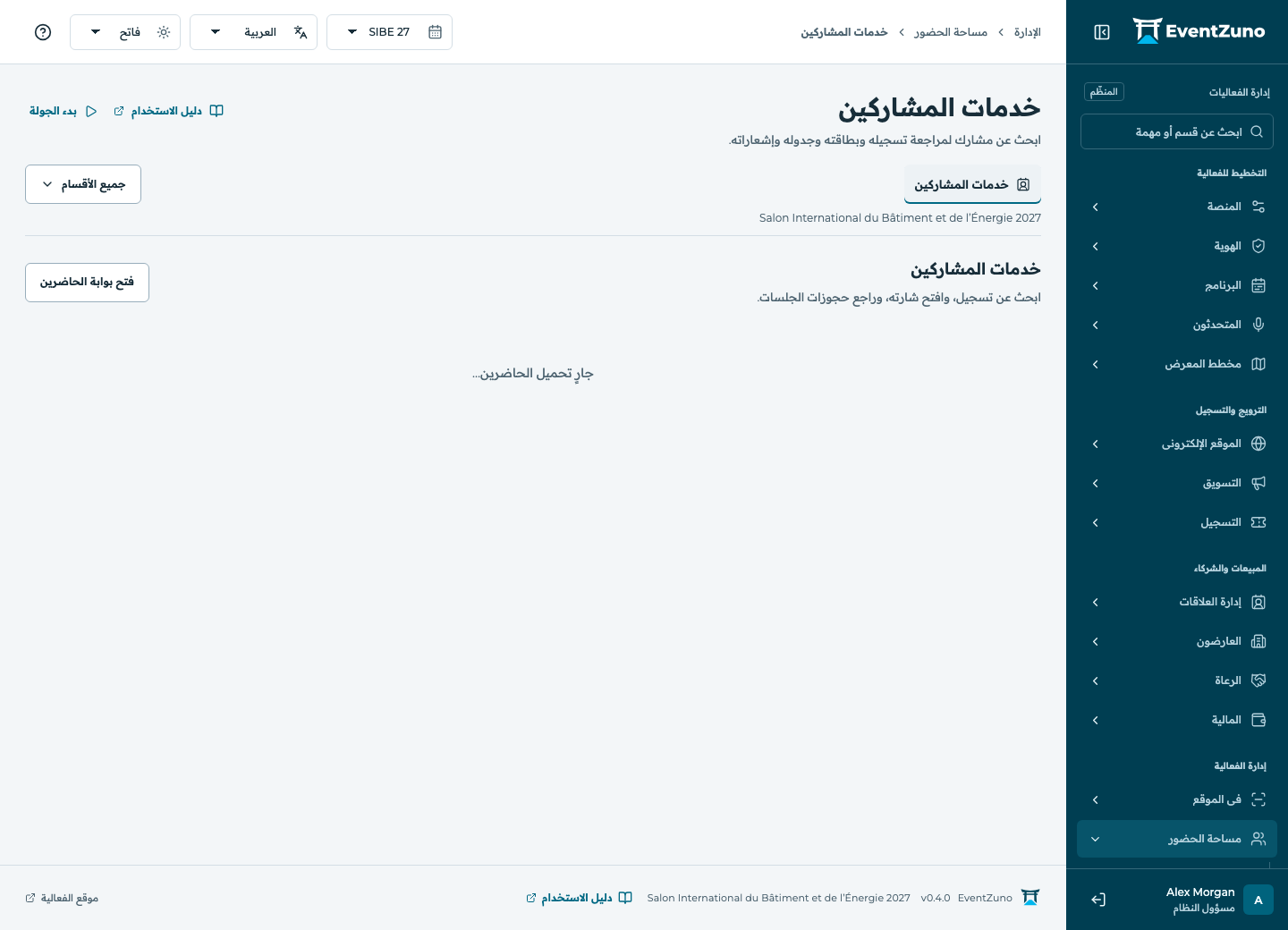Viewport: 1288px width, 930px height.
Task: Click the مخطط المعرض map icon
Action: (x=1258, y=364)
